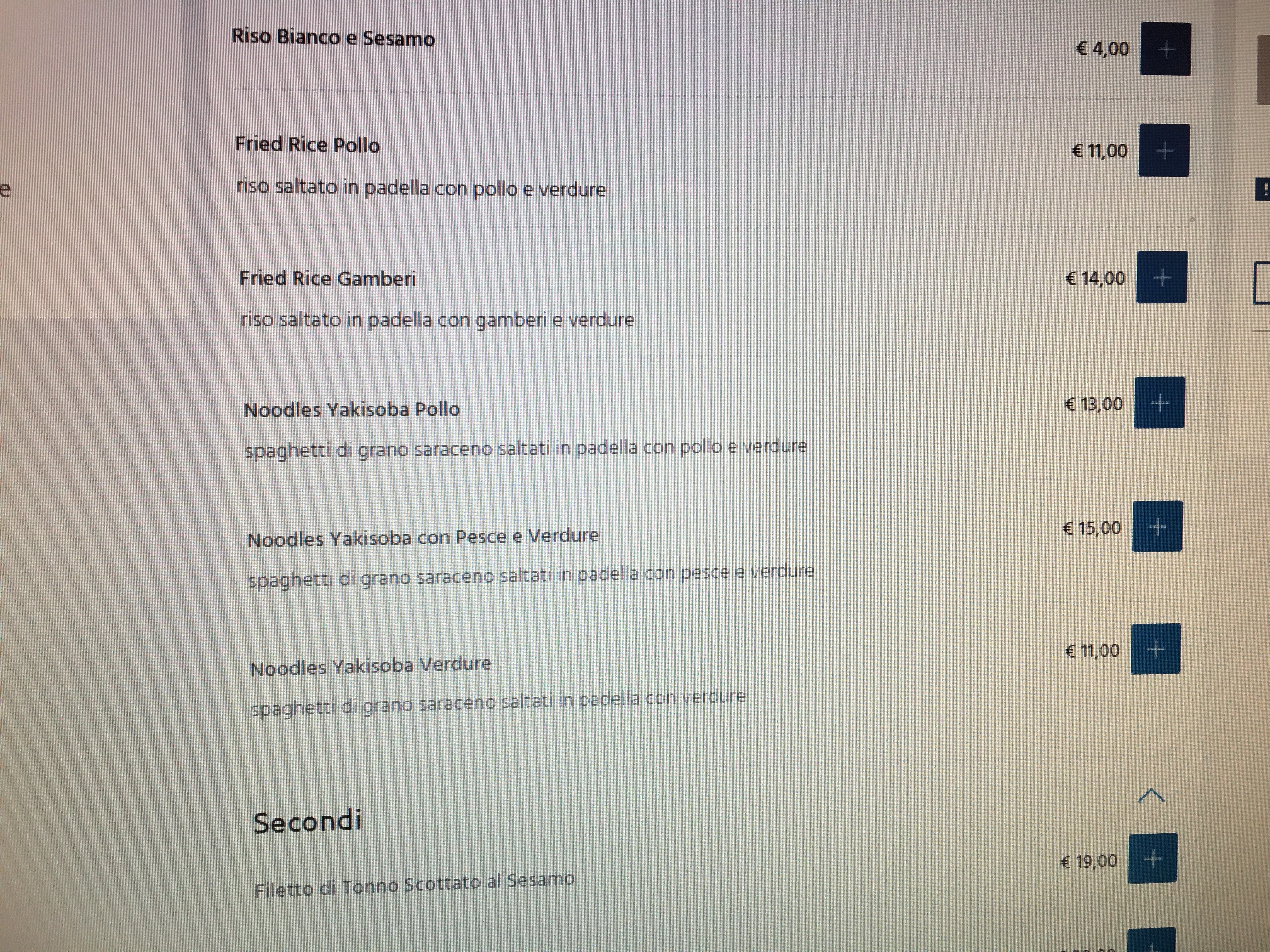Open the Noodles Yakisoba Verdure item title
The image size is (1270, 952).
click(371, 666)
